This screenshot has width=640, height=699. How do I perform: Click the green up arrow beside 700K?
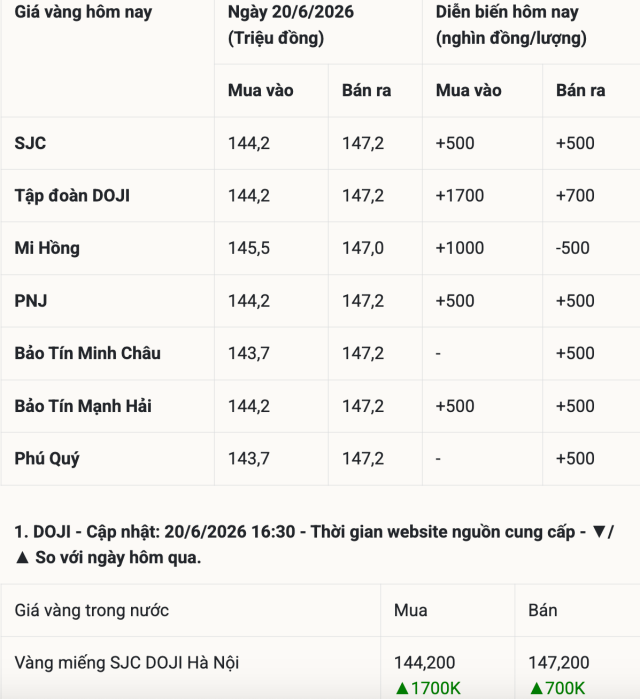point(536,689)
